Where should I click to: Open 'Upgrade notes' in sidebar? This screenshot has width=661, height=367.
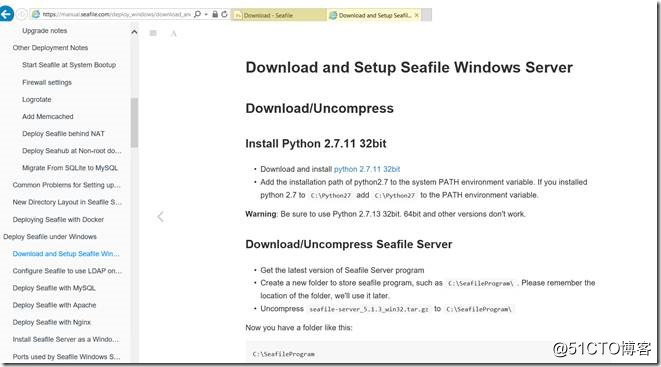[x=45, y=31]
